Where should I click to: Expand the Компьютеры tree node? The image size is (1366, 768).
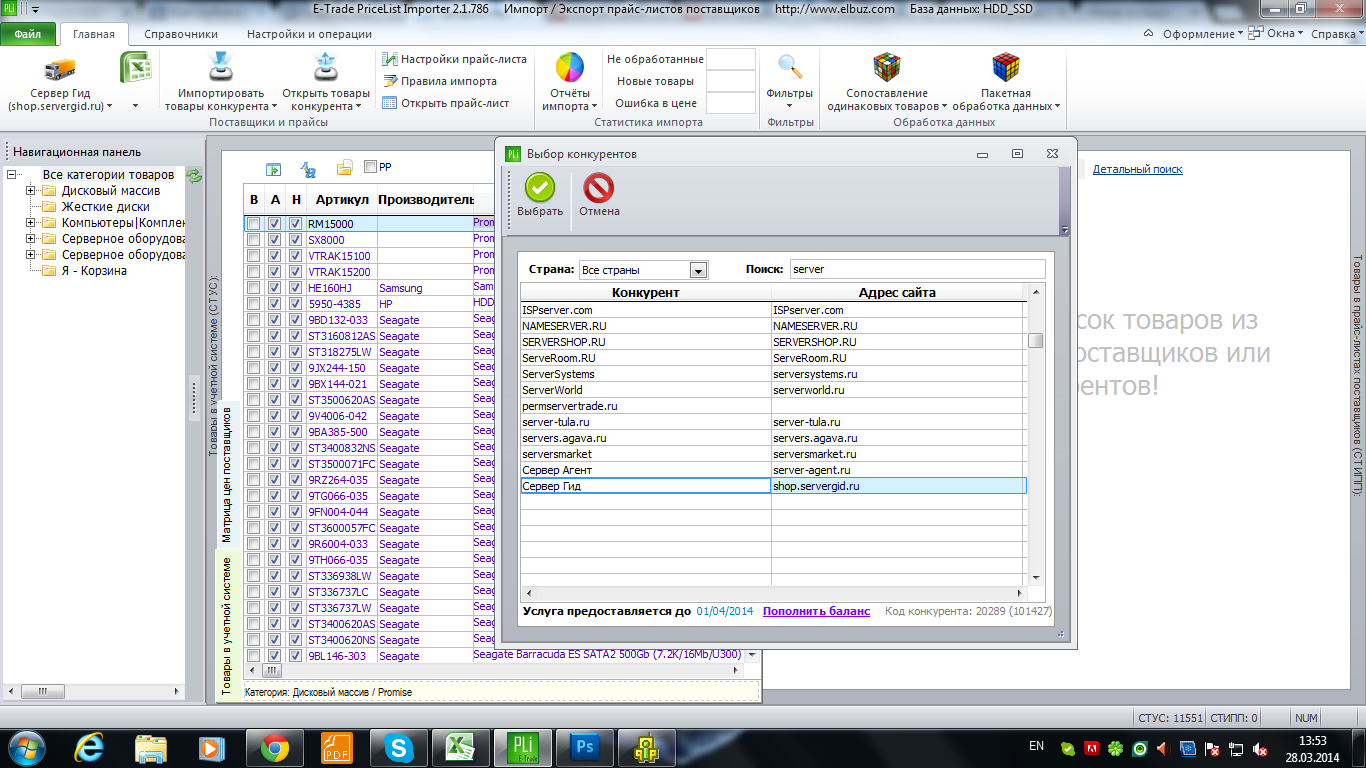tap(31, 223)
